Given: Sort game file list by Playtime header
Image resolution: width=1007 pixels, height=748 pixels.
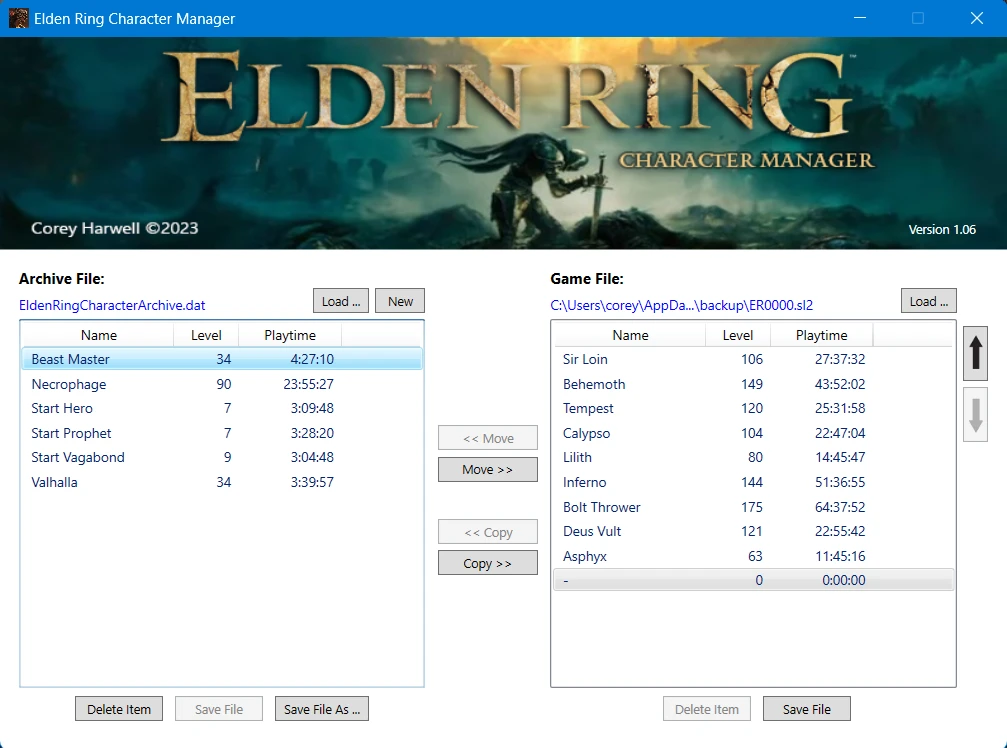Looking at the screenshot, I should pyautogui.click(x=821, y=335).
